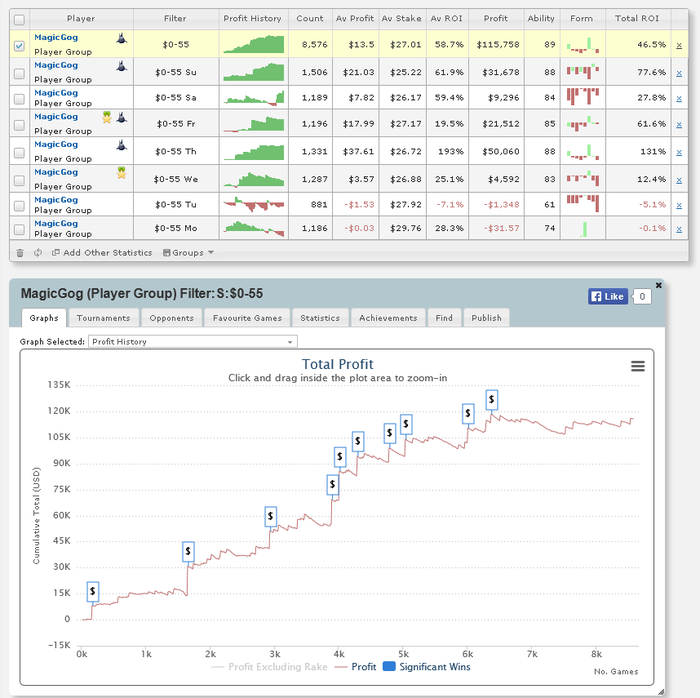Toggle Profit Excluding Rake legend series

point(269,667)
